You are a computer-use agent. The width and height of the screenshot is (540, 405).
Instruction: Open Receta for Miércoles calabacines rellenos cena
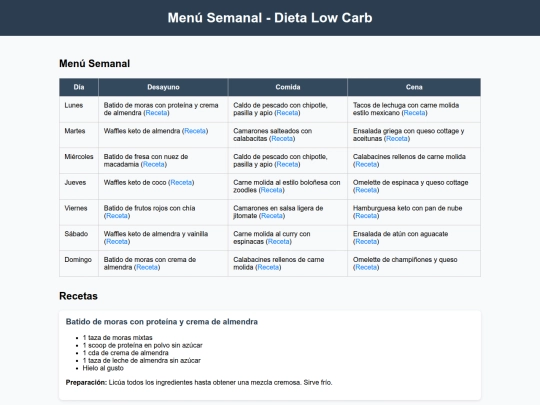click(x=366, y=164)
